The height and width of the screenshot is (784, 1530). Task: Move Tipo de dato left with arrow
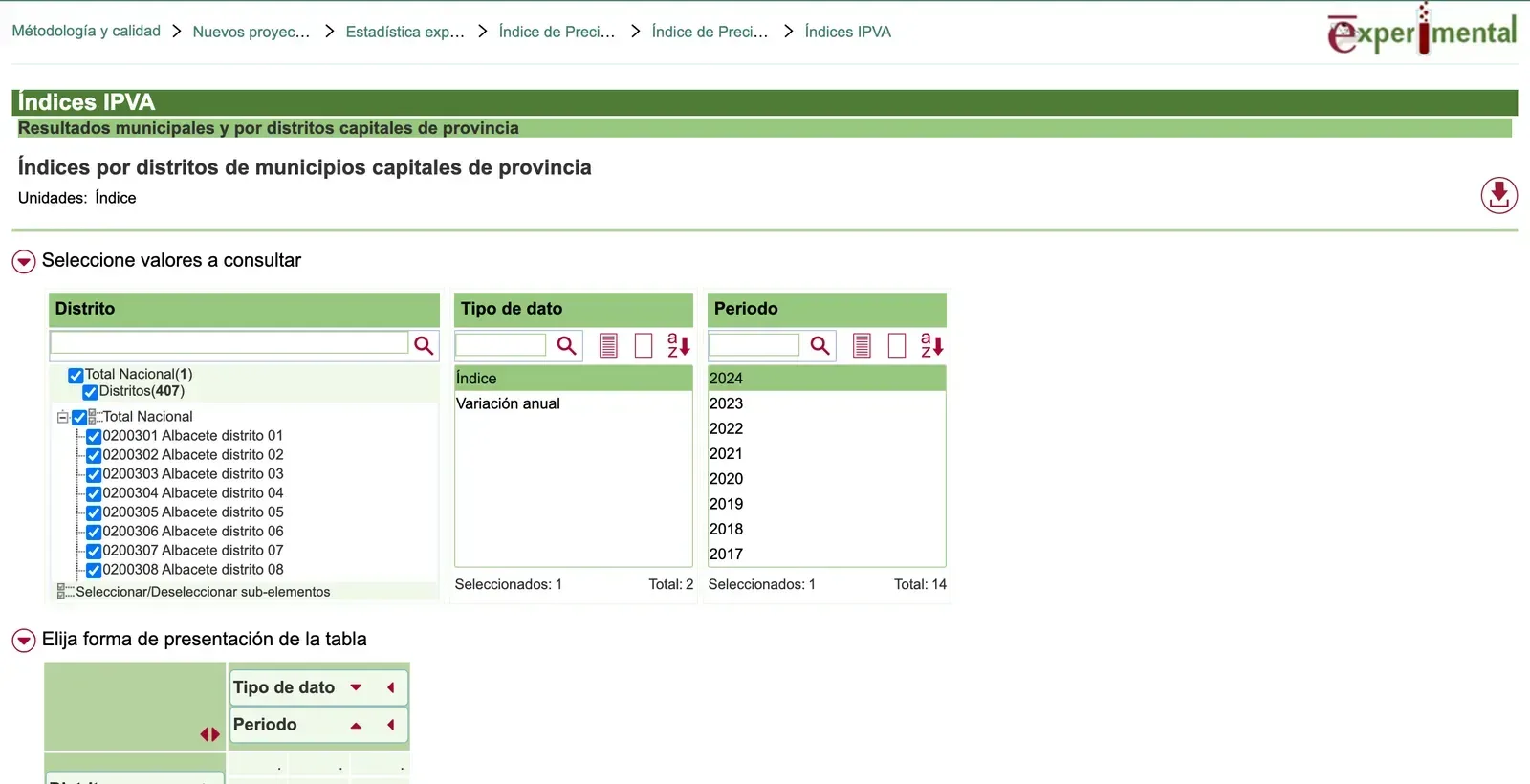[x=390, y=687]
